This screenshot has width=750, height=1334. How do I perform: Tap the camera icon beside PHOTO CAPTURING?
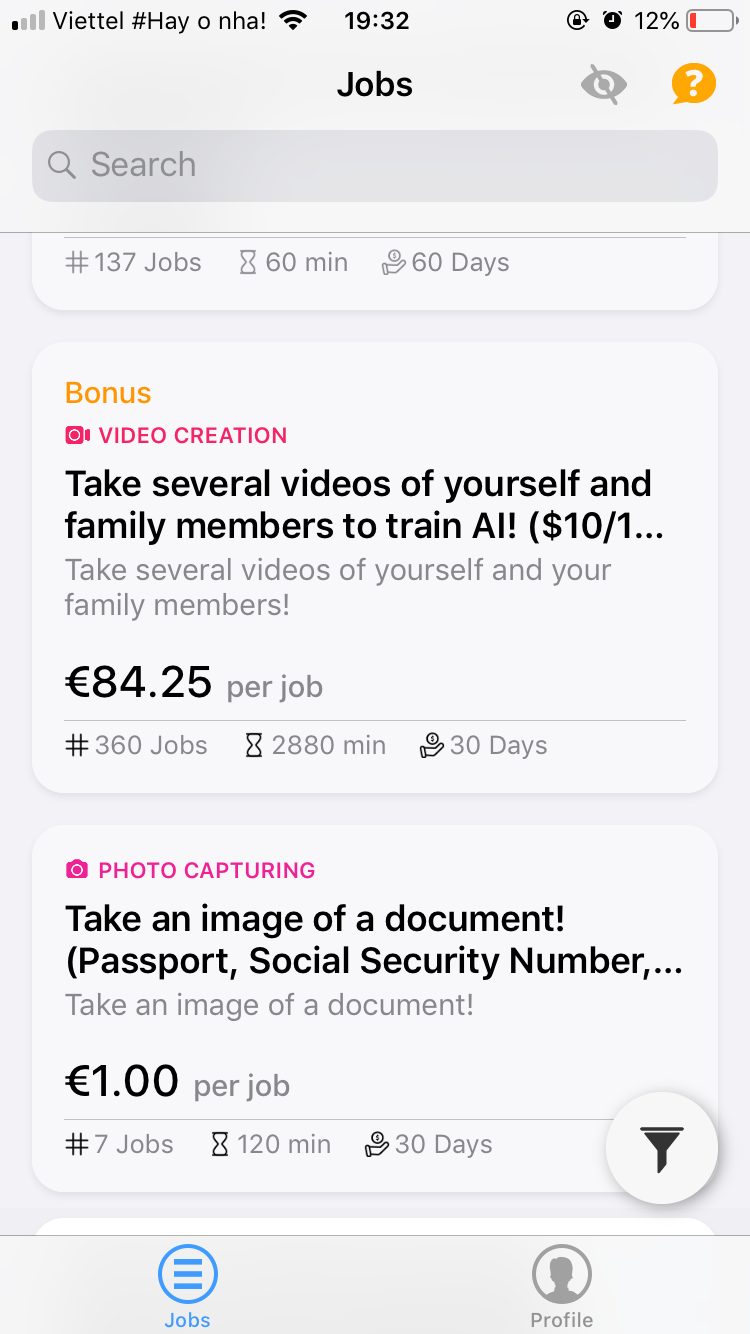click(x=77, y=870)
